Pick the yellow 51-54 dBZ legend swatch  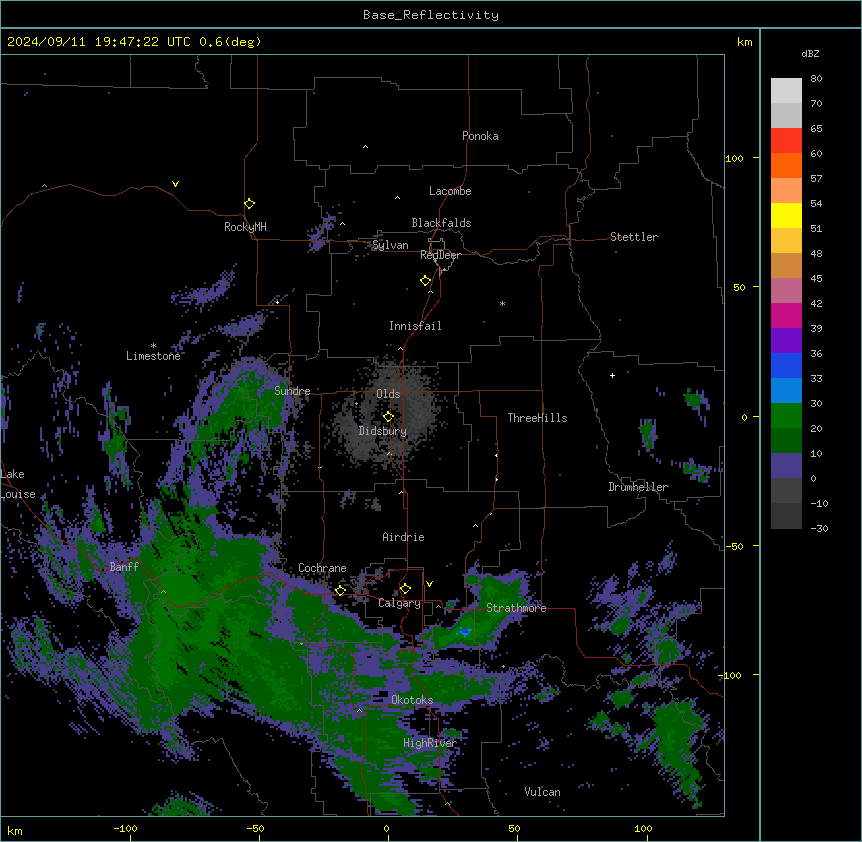786,215
